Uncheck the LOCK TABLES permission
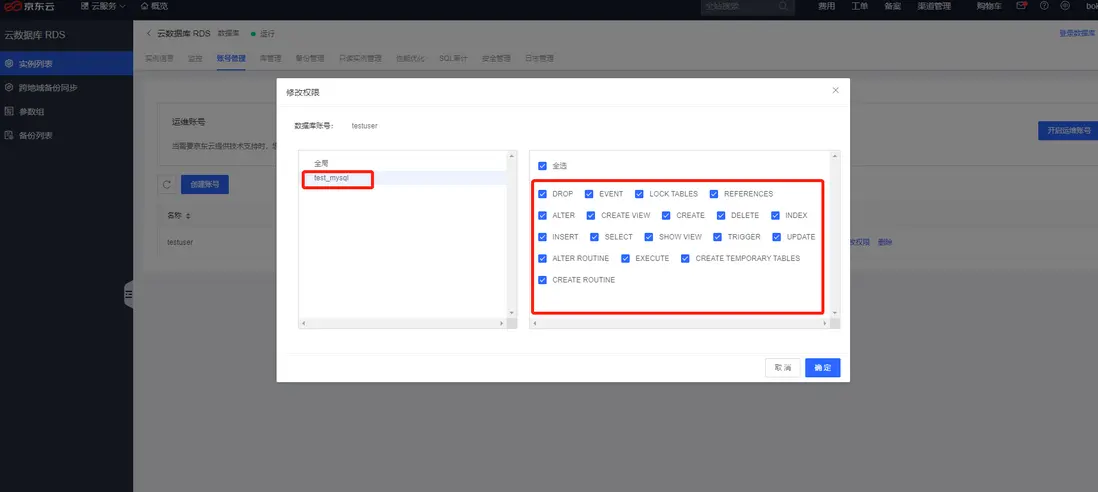Image resolution: width=1098 pixels, height=492 pixels. pos(639,194)
